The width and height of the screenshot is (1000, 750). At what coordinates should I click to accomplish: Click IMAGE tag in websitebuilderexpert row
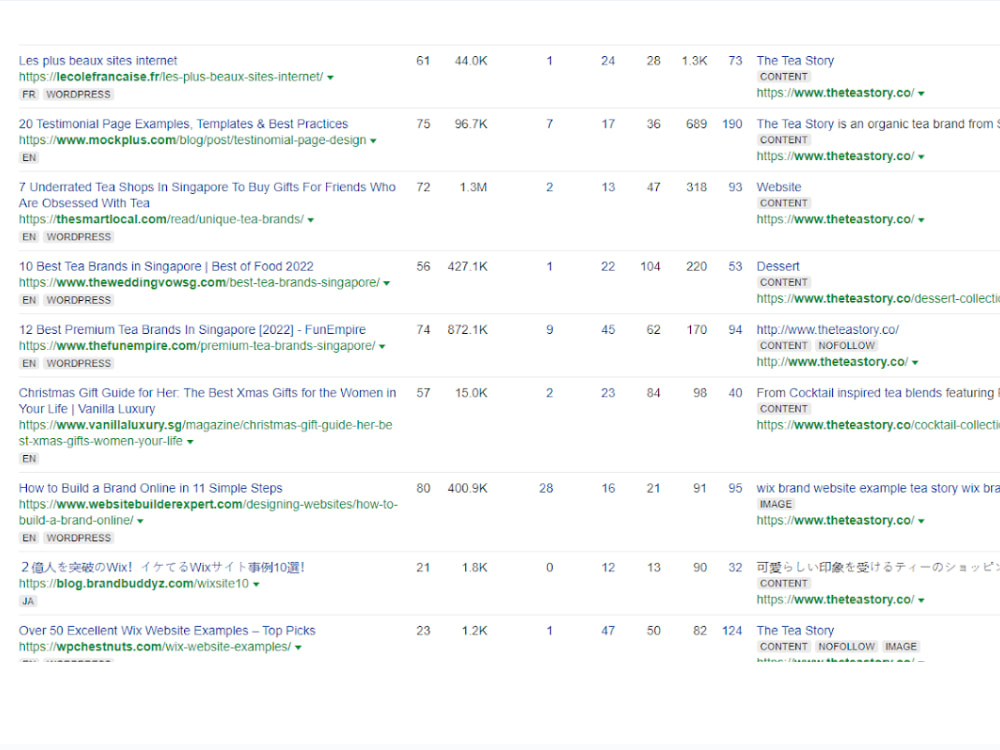(776, 504)
